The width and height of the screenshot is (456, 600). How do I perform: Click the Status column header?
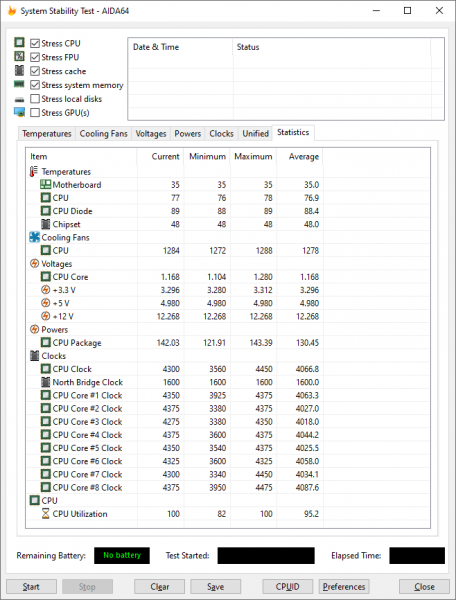click(x=332, y=47)
